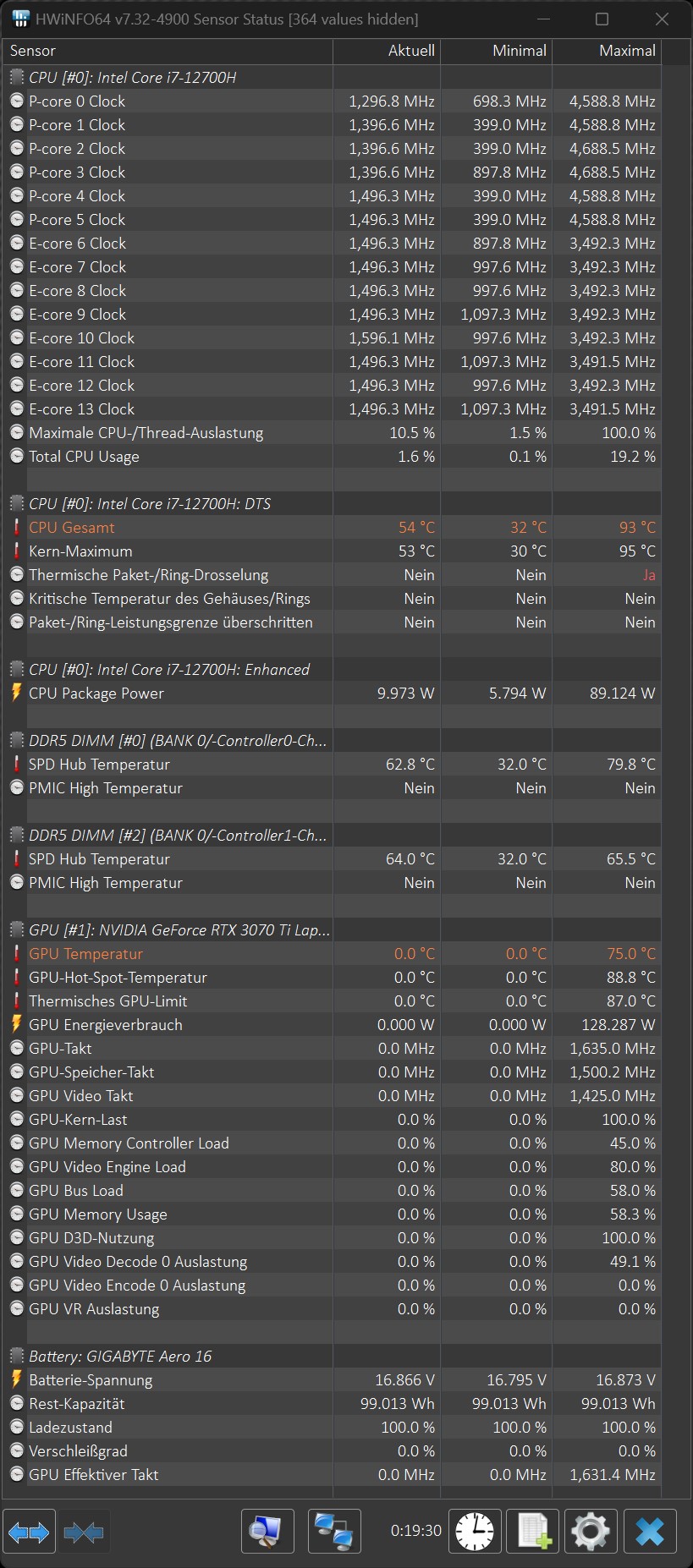Screen dimensions: 693x1568
Task: Click the Minimal column header
Action: pyautogui.click(x=497, y=51)
